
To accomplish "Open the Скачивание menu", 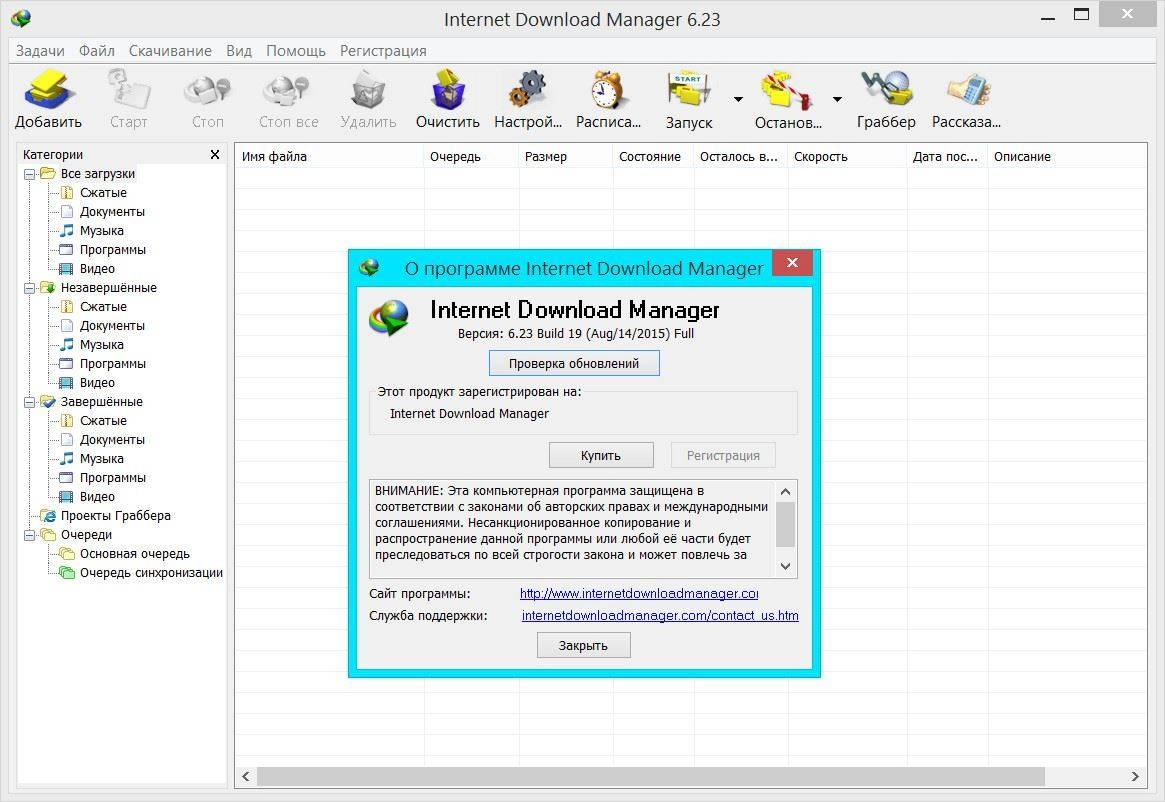I will click(170, 51).
